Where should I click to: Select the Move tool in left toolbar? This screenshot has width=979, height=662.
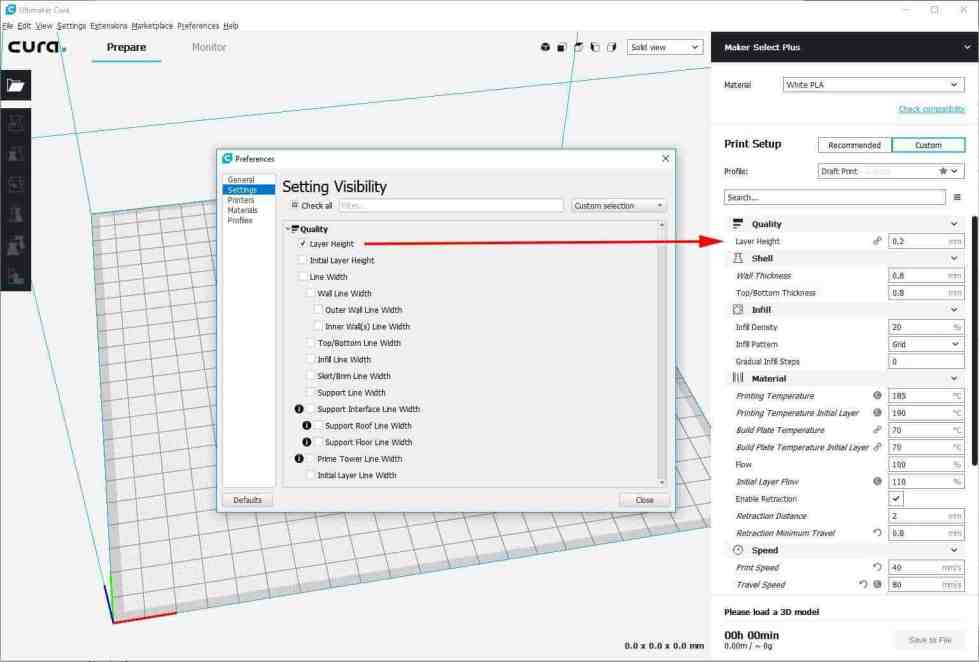pos(16,123)
